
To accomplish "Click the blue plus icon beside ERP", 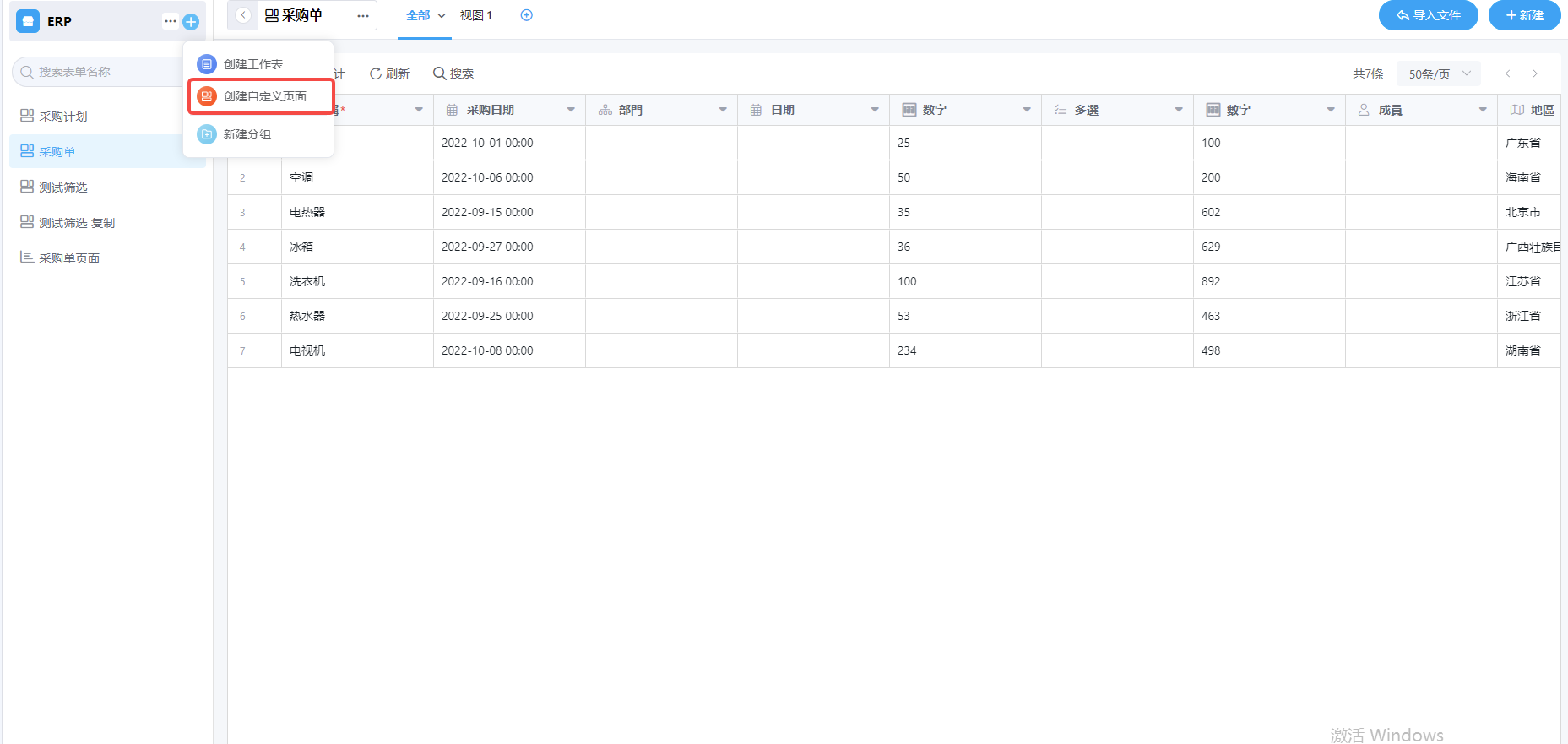I will click(x=191, y=22).
